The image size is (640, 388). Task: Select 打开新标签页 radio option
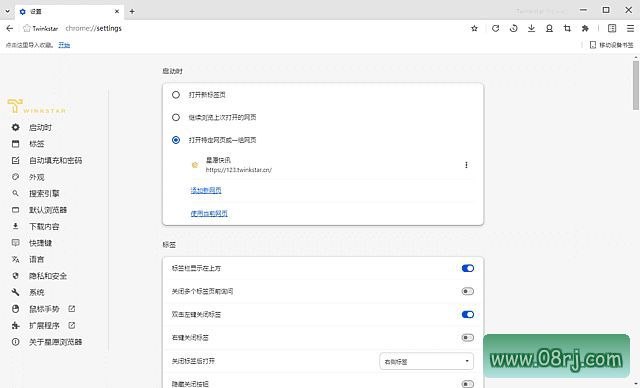[176, 95]
